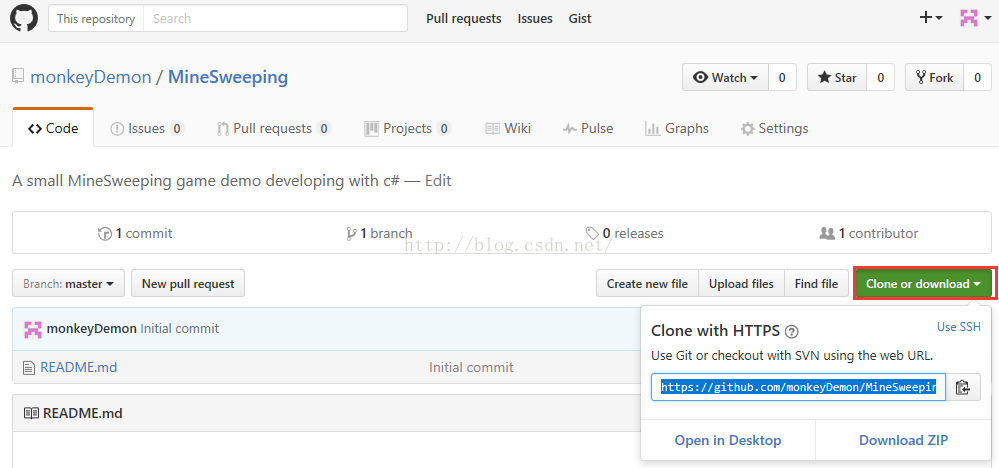Click Open in Desktop
Screen dimensions: 999x468
[728, 440]
